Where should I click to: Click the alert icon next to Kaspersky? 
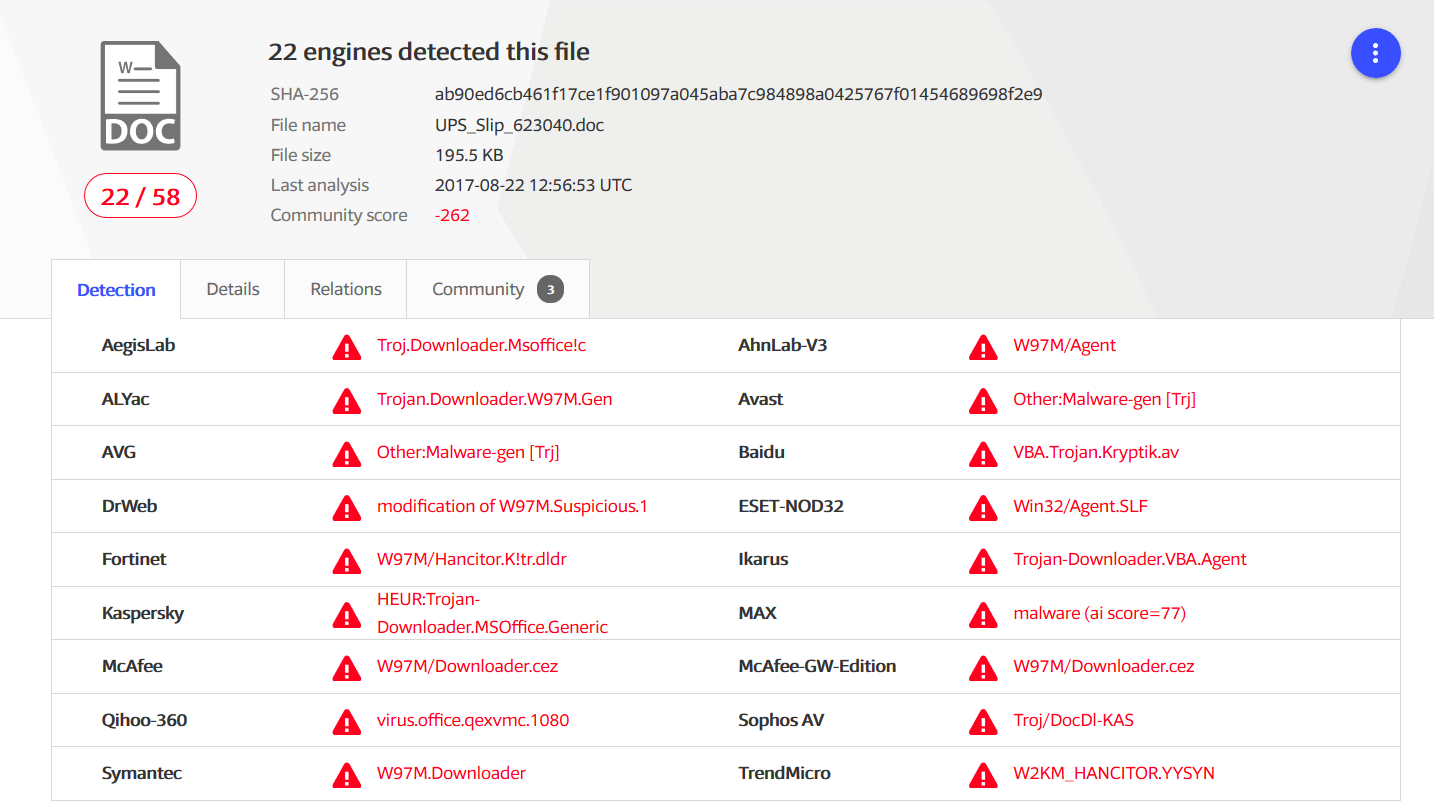pyautogui.click(x=346, y=614)
